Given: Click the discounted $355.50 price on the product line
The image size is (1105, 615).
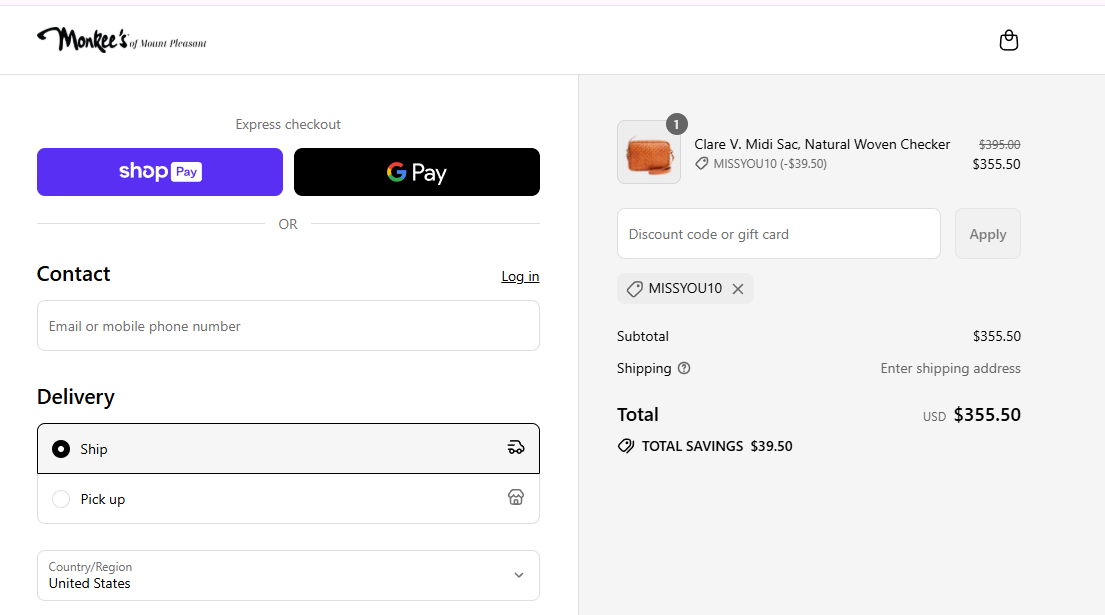Looking at the screenshot, I should click(996, 164).
